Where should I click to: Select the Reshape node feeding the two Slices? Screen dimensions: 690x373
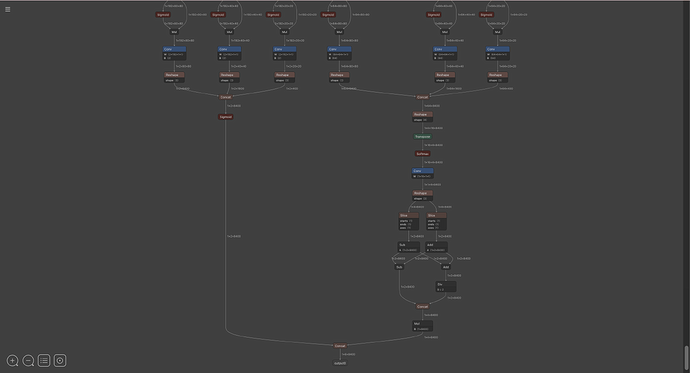[422, 195]
